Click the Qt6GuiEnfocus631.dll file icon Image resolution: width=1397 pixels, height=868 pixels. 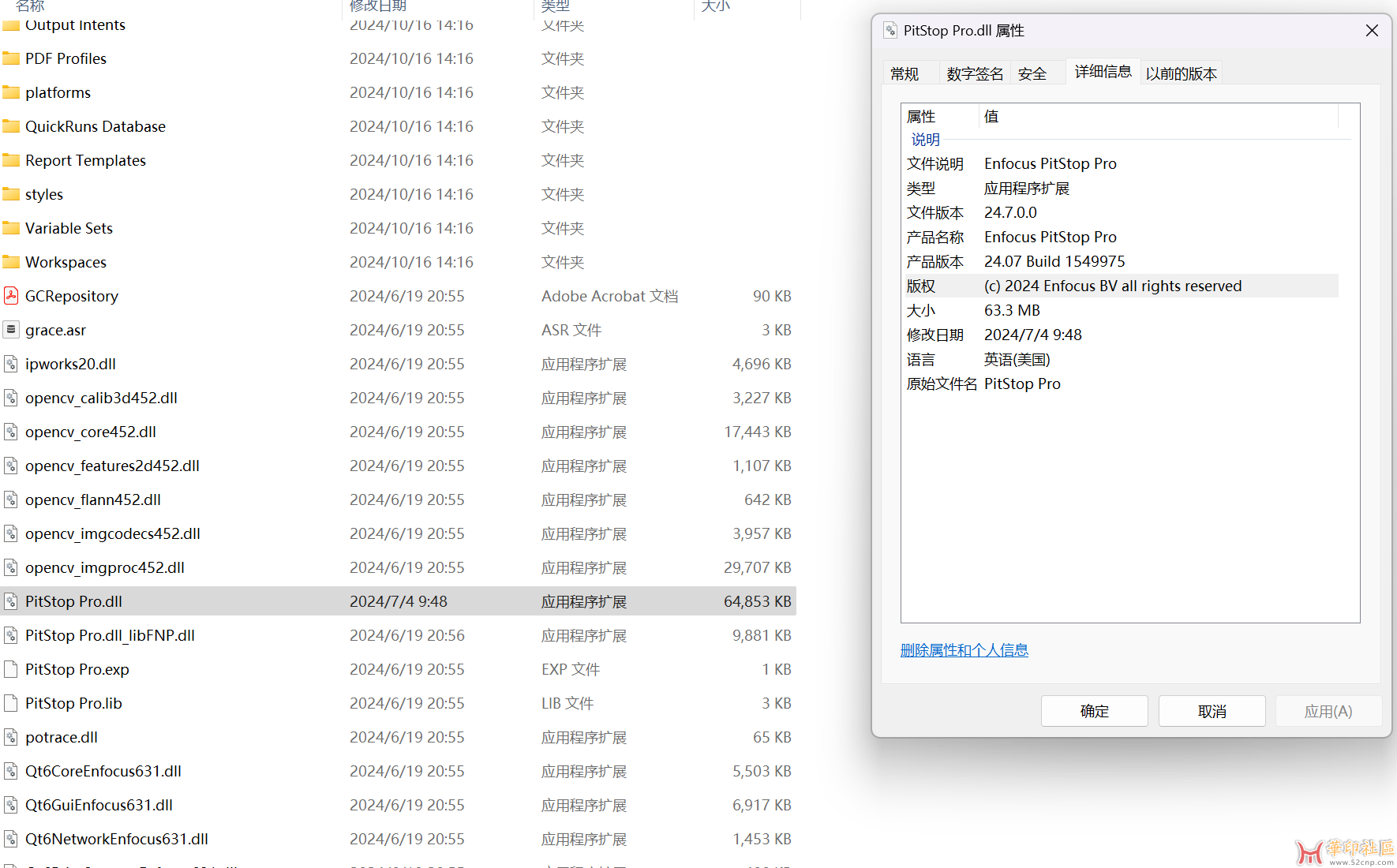click(11, 805)
